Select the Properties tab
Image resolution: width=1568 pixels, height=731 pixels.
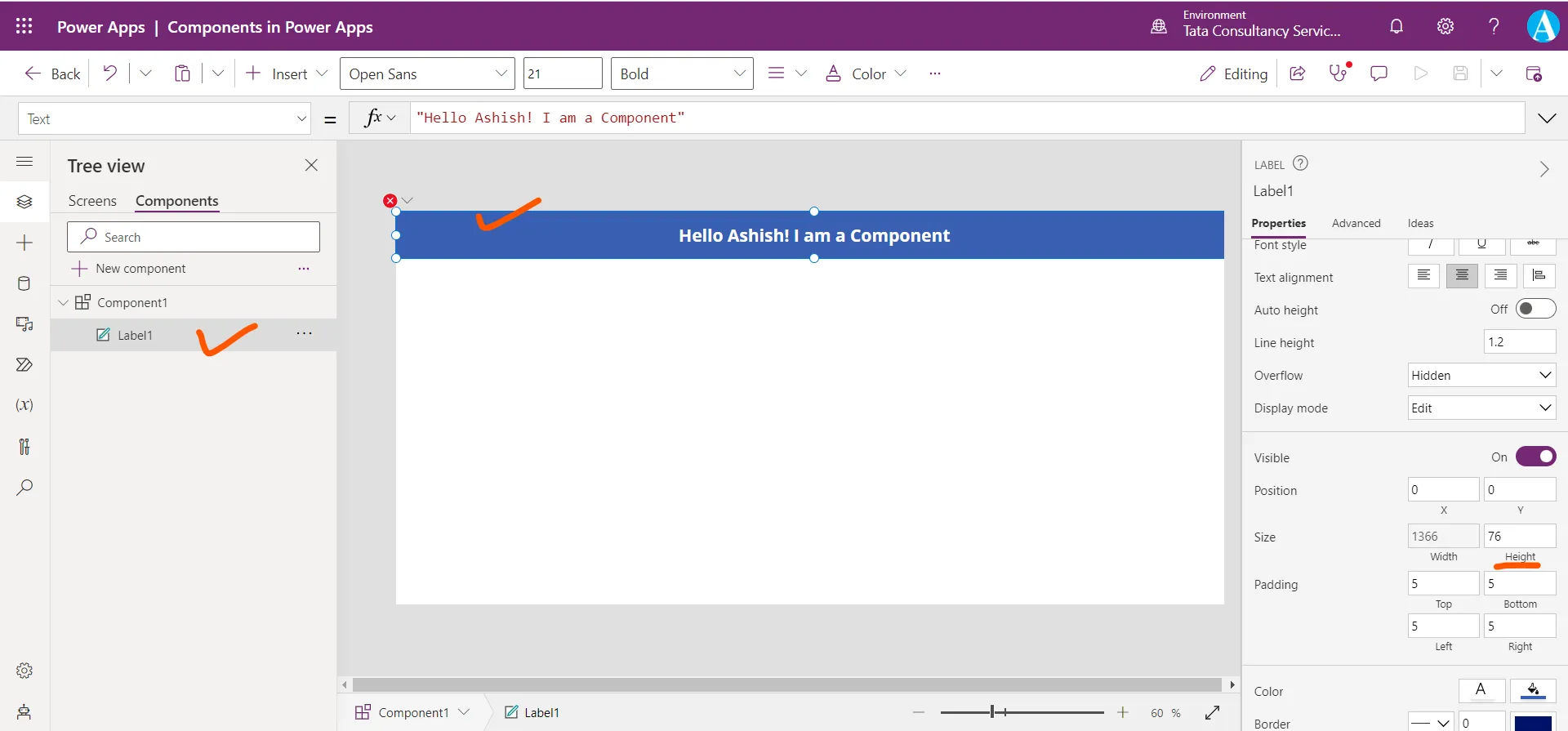[x=1278, y=223]
